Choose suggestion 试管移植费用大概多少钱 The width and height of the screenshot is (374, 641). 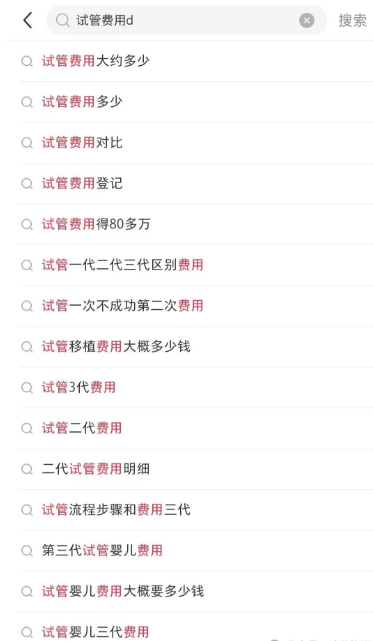tap(196, 347)
